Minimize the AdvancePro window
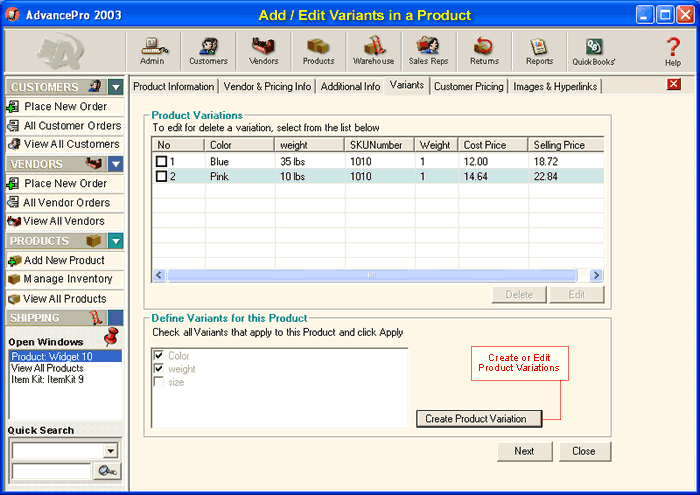This screenshot has height=495, width=700. 644,15
